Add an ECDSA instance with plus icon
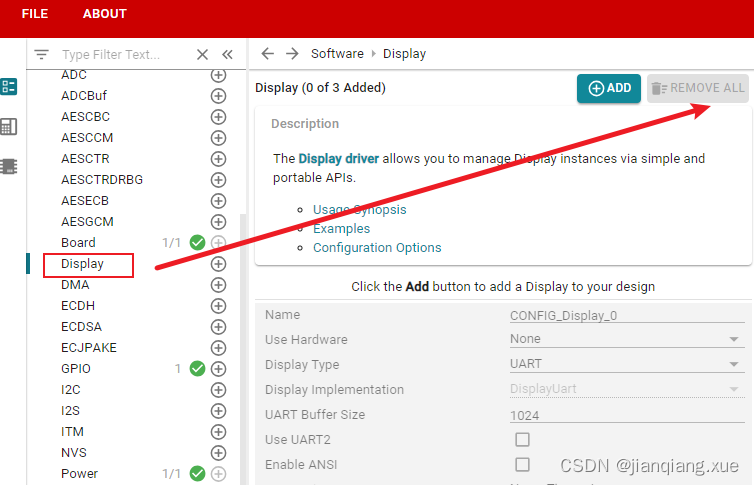Viewport: 754px width, 485px height. coord(218,327)
